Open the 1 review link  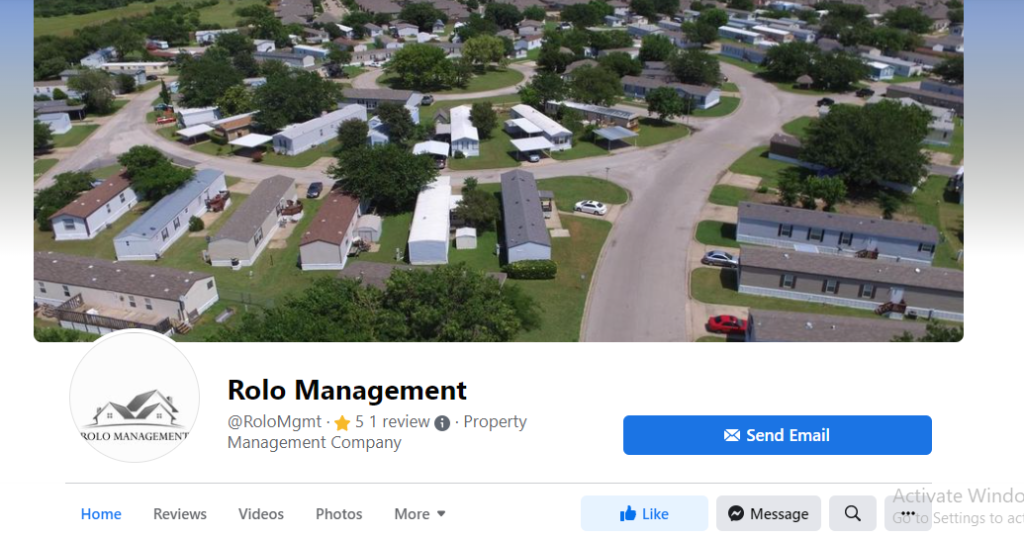[x=399, y=422]
